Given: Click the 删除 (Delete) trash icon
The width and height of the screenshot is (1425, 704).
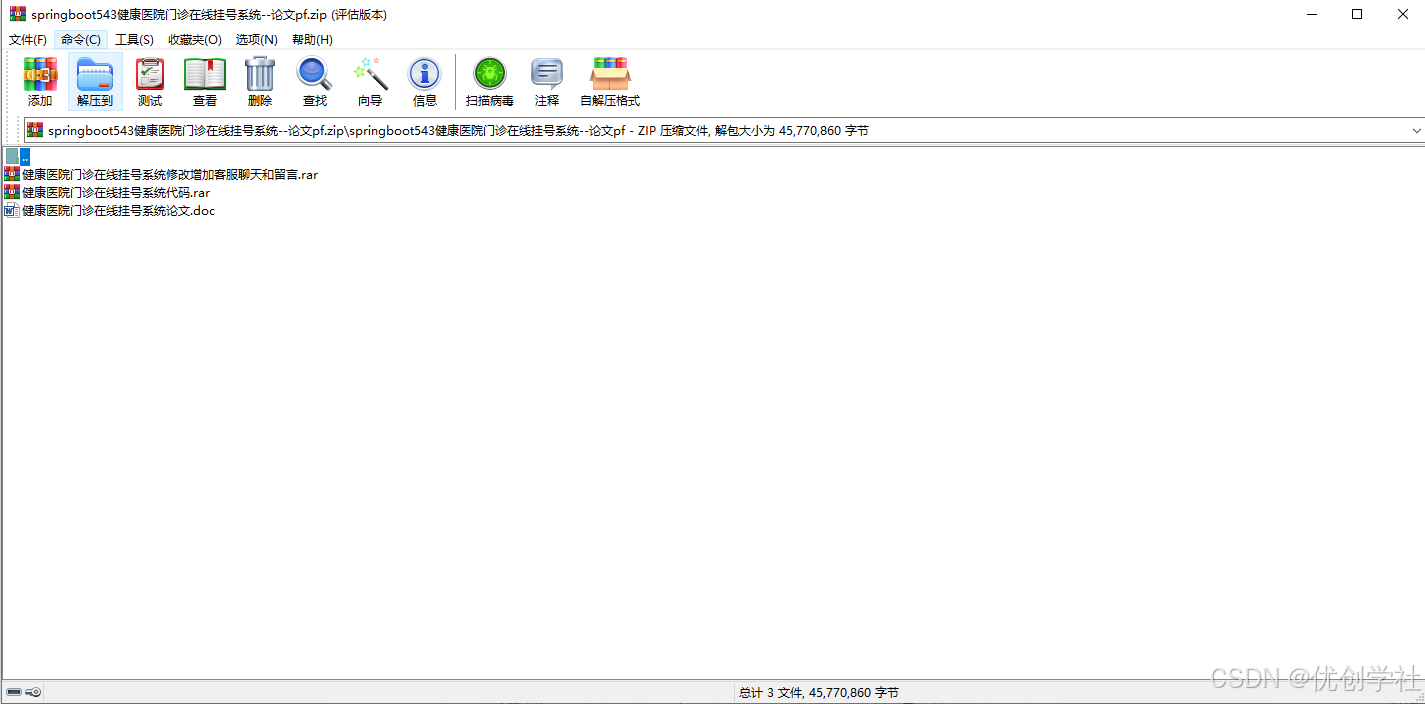Looking at the screenshot, I should point(260,81).
